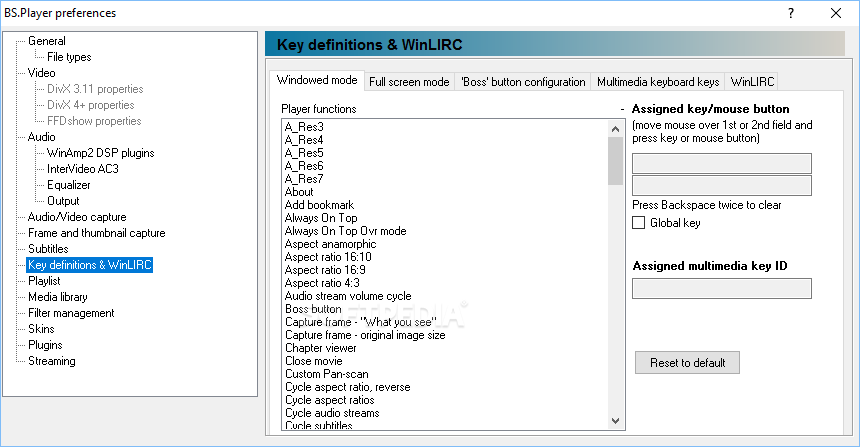Select Capture frame original image size
This screenshot has height=447, width=860.
click(365, 335)
